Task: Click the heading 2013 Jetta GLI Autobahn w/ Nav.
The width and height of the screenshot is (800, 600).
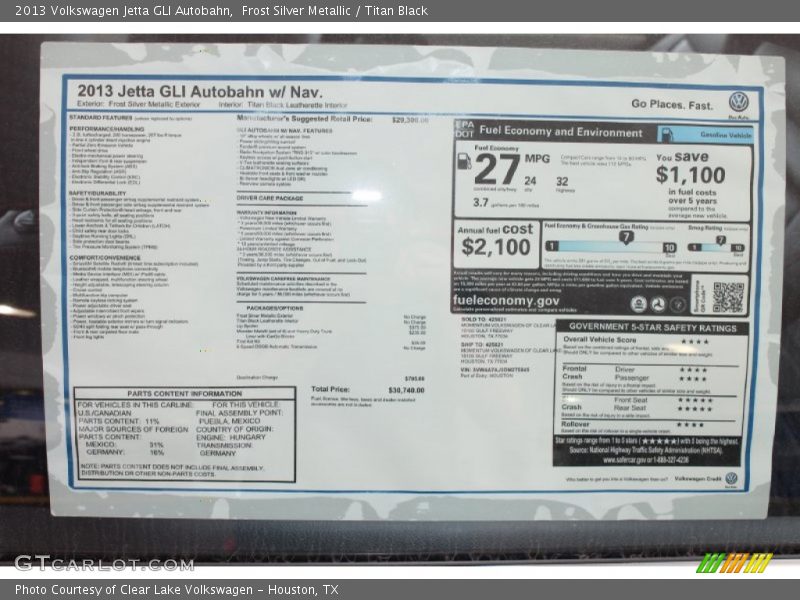Action: click(x=200, y=92)
